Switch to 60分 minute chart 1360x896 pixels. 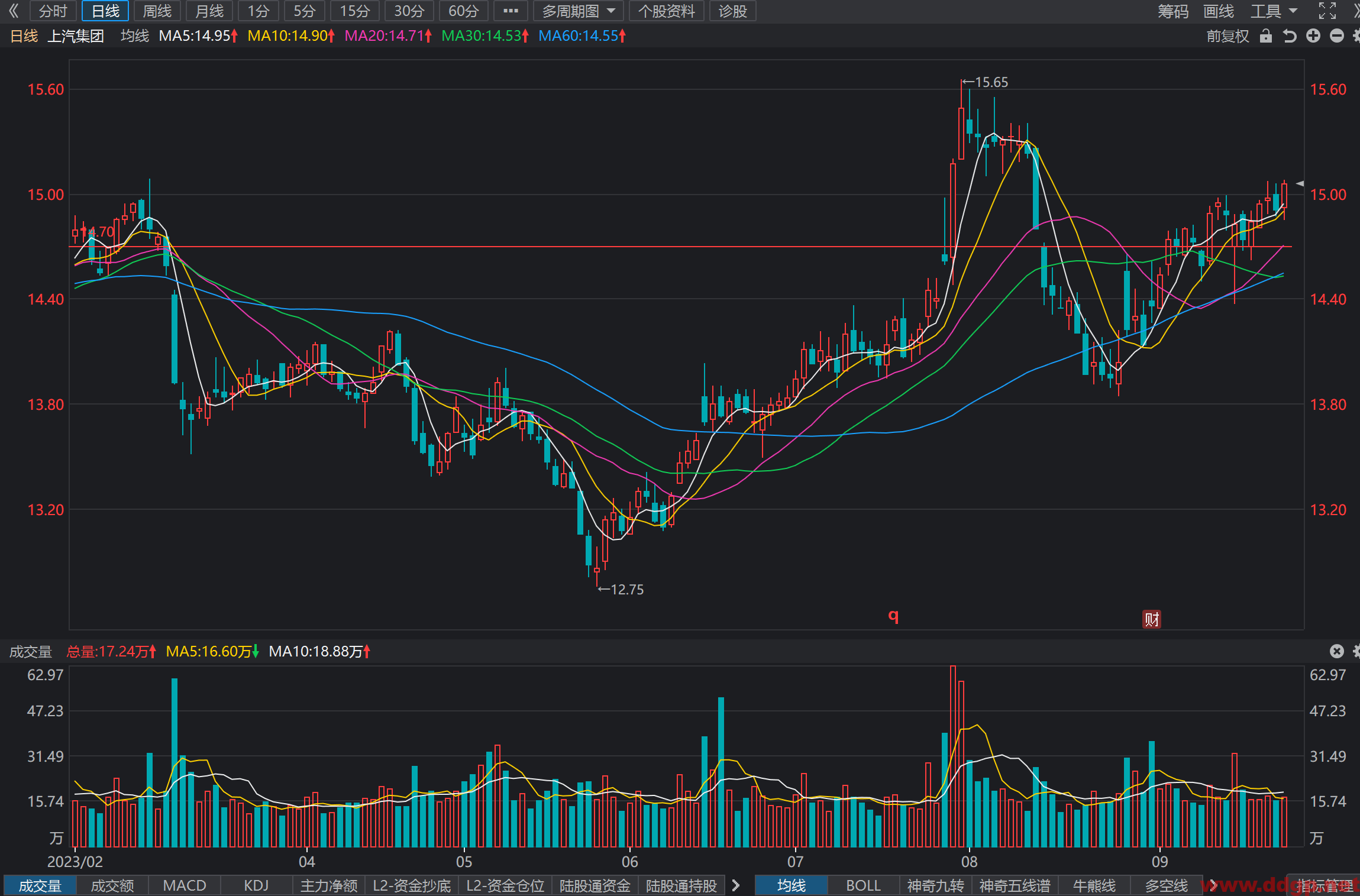click(464, 11)
